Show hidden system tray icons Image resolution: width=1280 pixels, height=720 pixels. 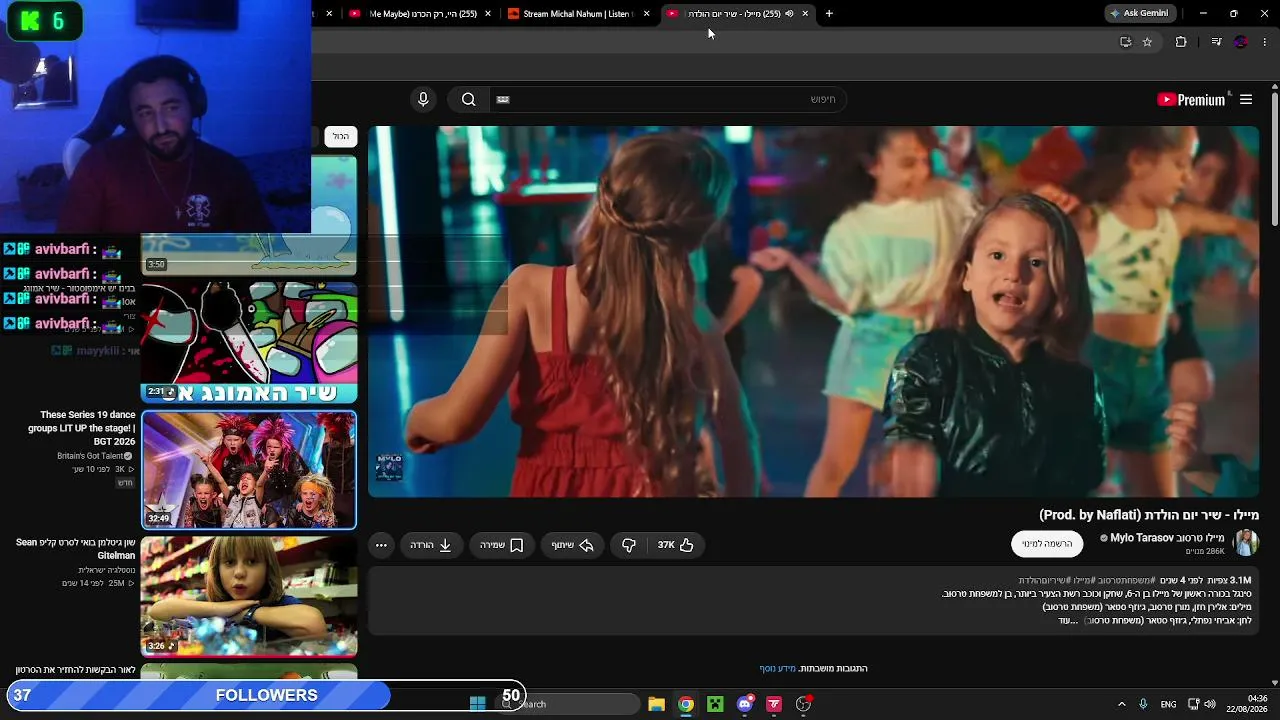coord(1121,704)
